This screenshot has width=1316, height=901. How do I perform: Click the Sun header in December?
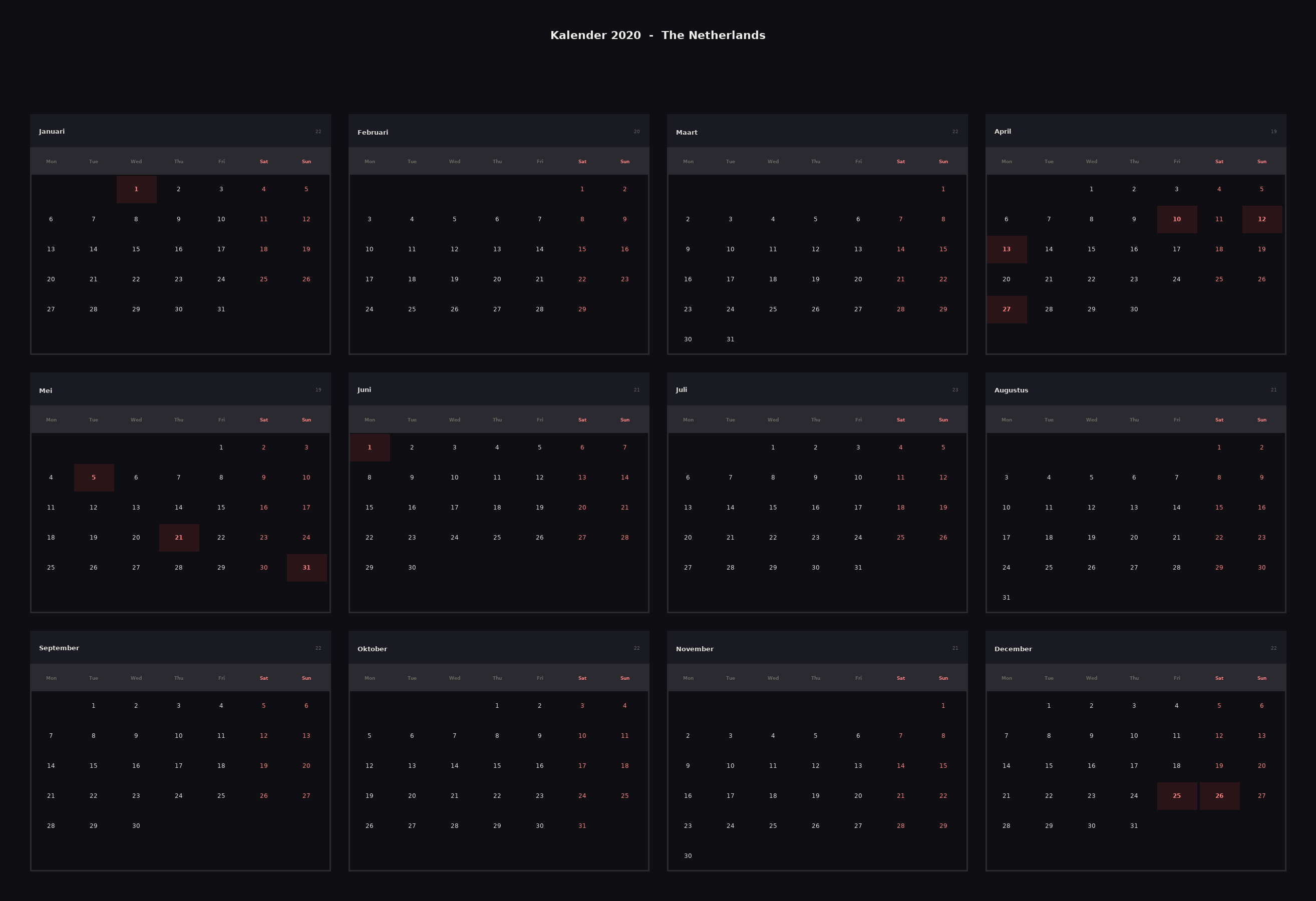[1261, 678]
